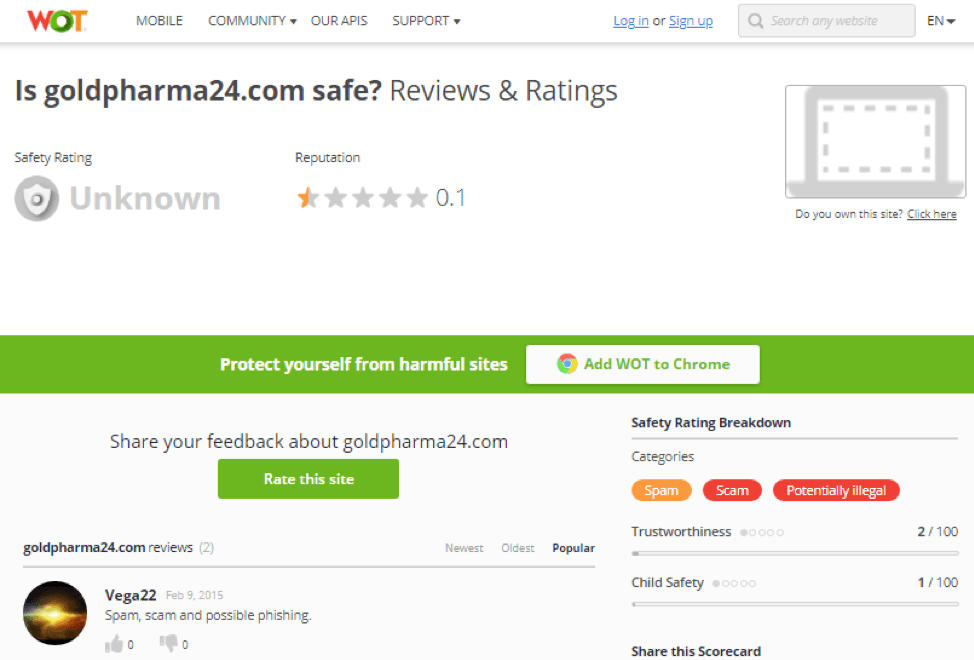Viewport: 974px width, 660px height.
Task: Sort reviews by Newest
Action: pos(464,548)
